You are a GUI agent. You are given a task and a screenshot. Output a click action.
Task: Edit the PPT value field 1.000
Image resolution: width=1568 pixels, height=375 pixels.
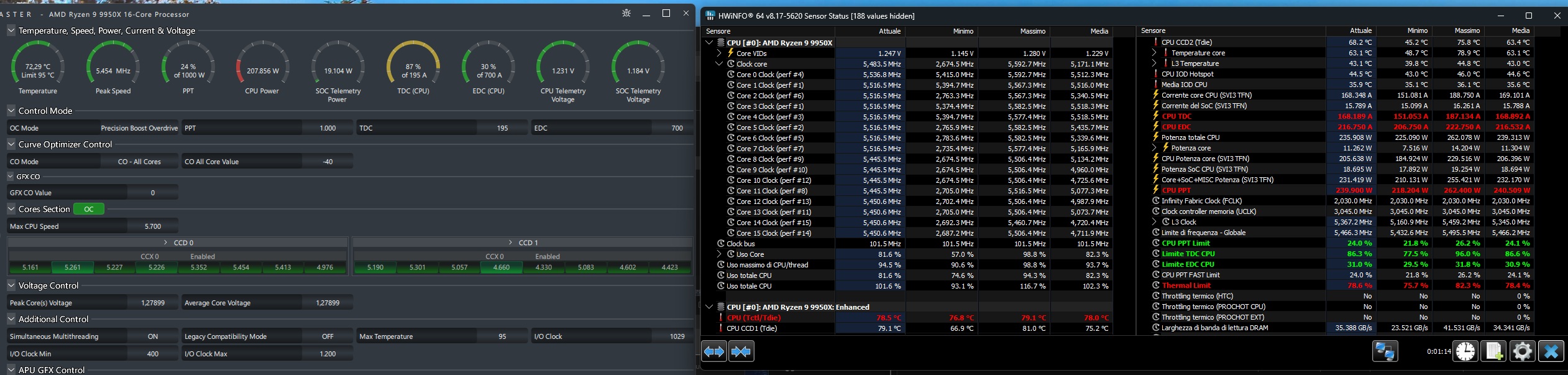coord(328,128)
